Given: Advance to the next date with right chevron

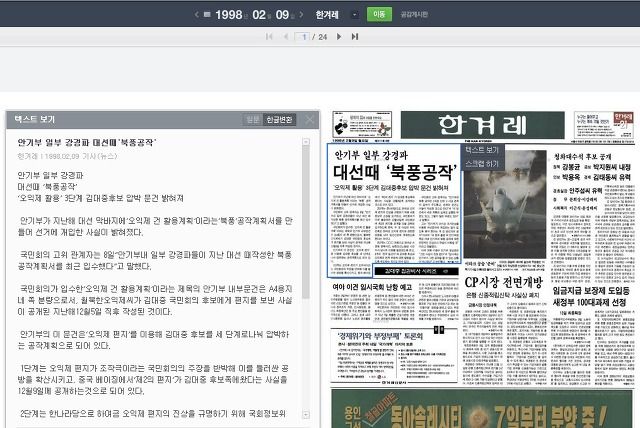Looking at the screenshot, I should [301, 15].
